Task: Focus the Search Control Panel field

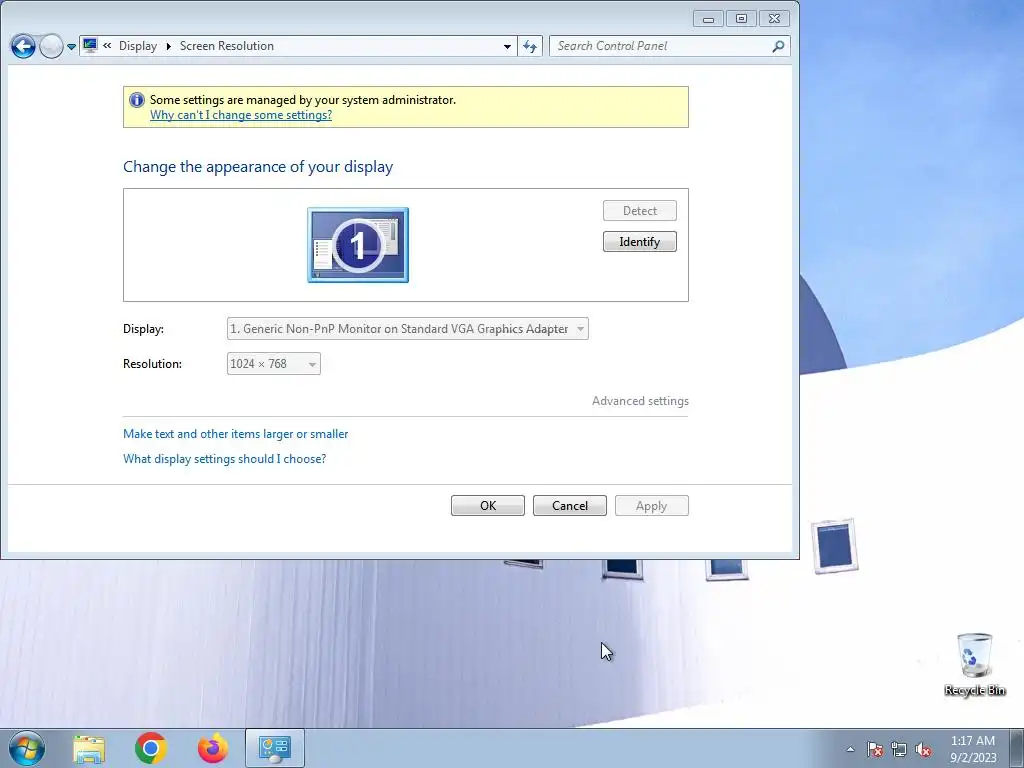Action: point(669,46)
